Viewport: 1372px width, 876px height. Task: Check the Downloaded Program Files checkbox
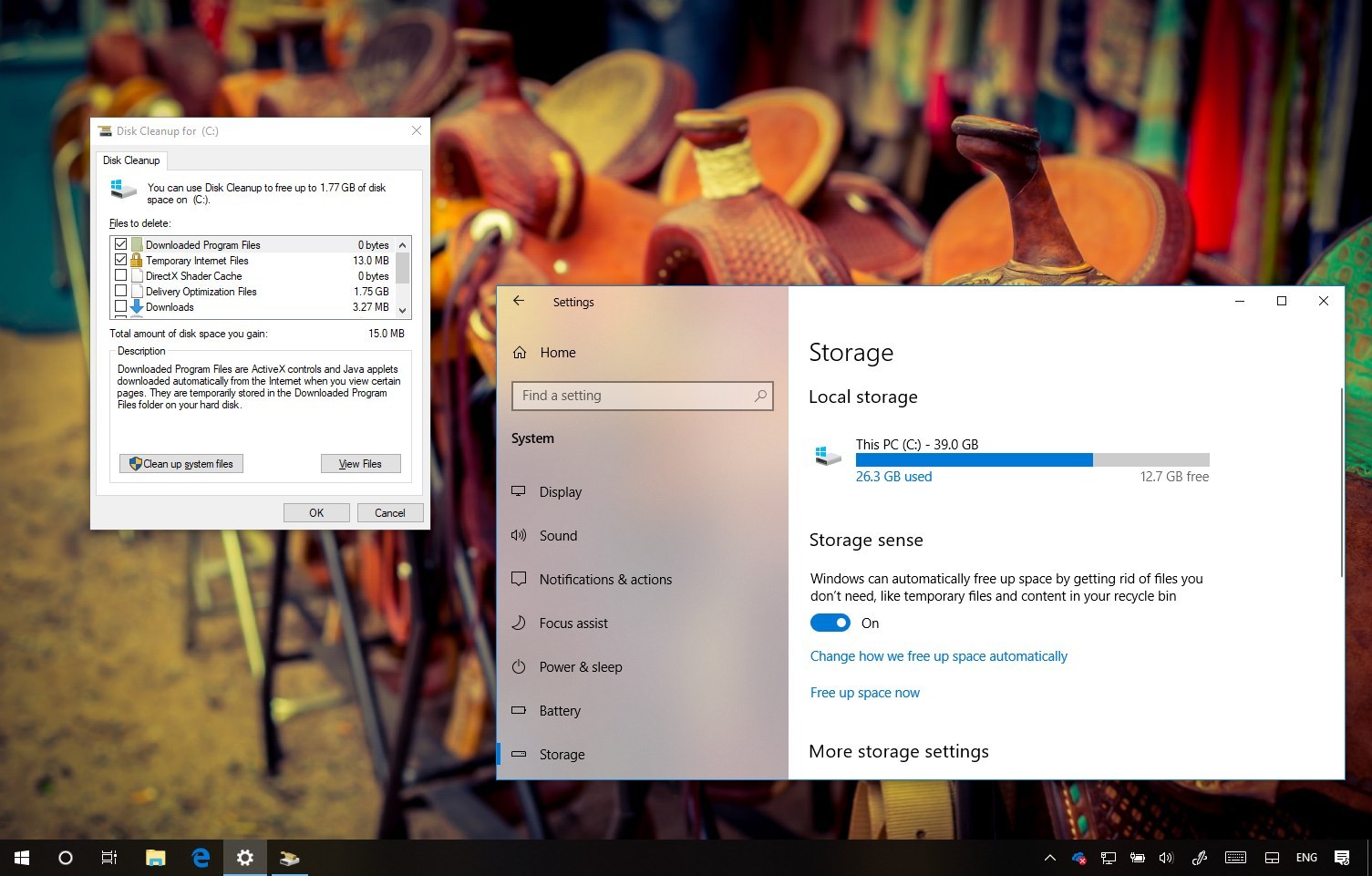pos(120,244)
